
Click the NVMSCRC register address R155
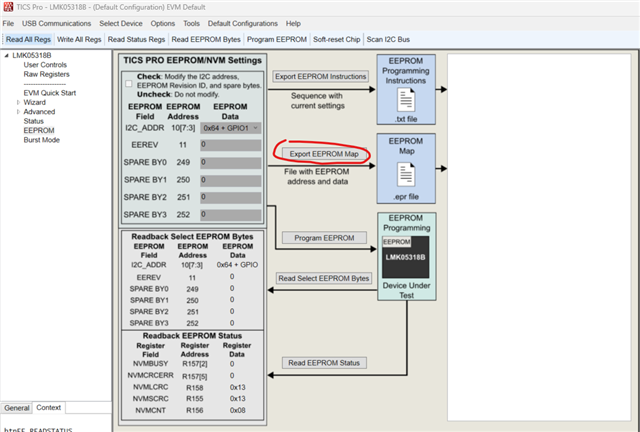(194, 399)
